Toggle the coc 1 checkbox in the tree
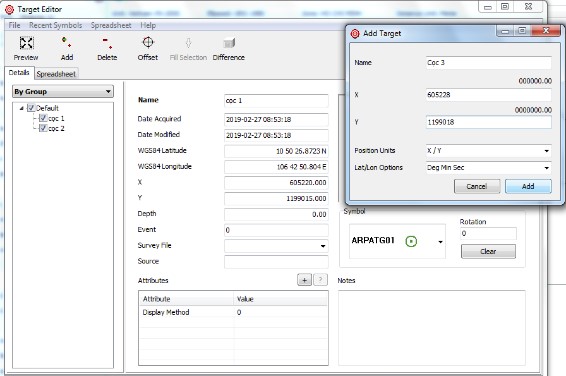 click(43, 118)
